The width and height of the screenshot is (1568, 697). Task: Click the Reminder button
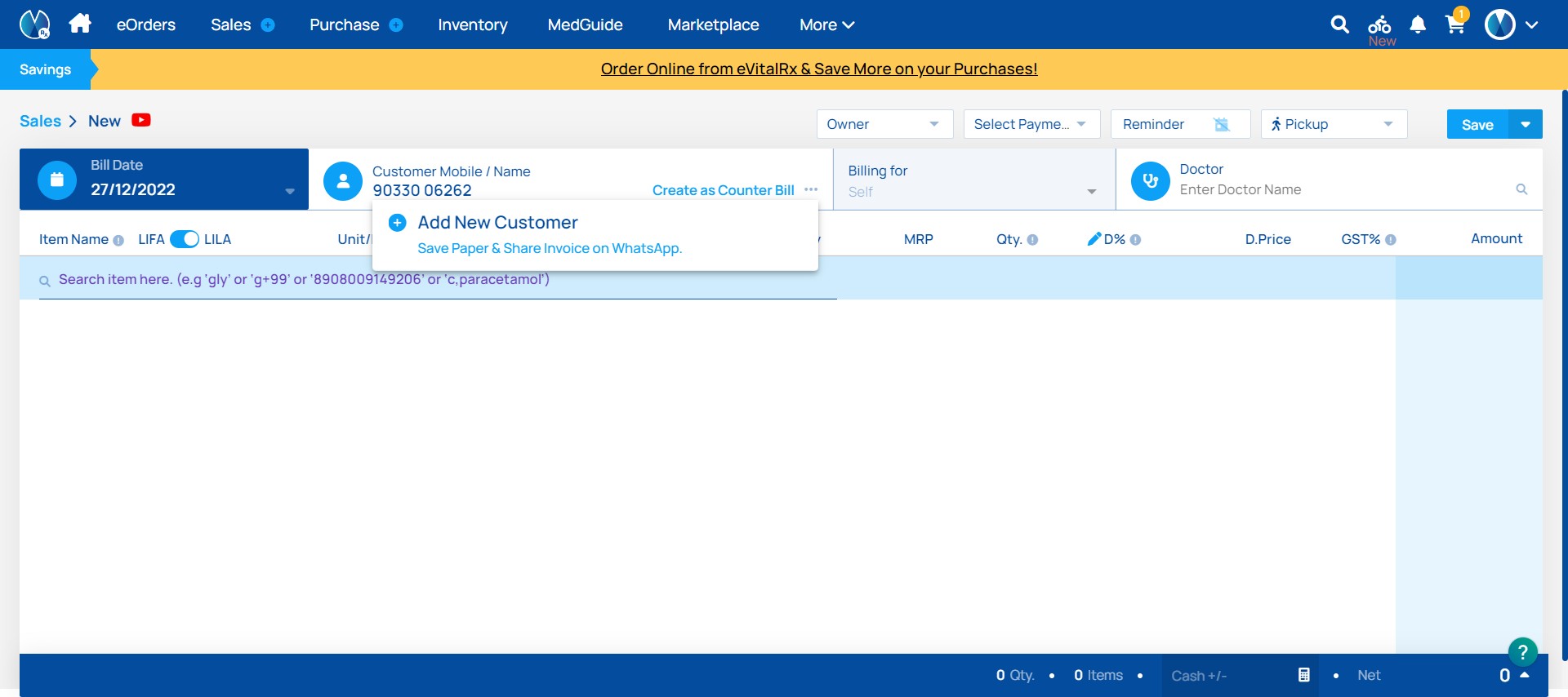click(x=1180, y=124)
